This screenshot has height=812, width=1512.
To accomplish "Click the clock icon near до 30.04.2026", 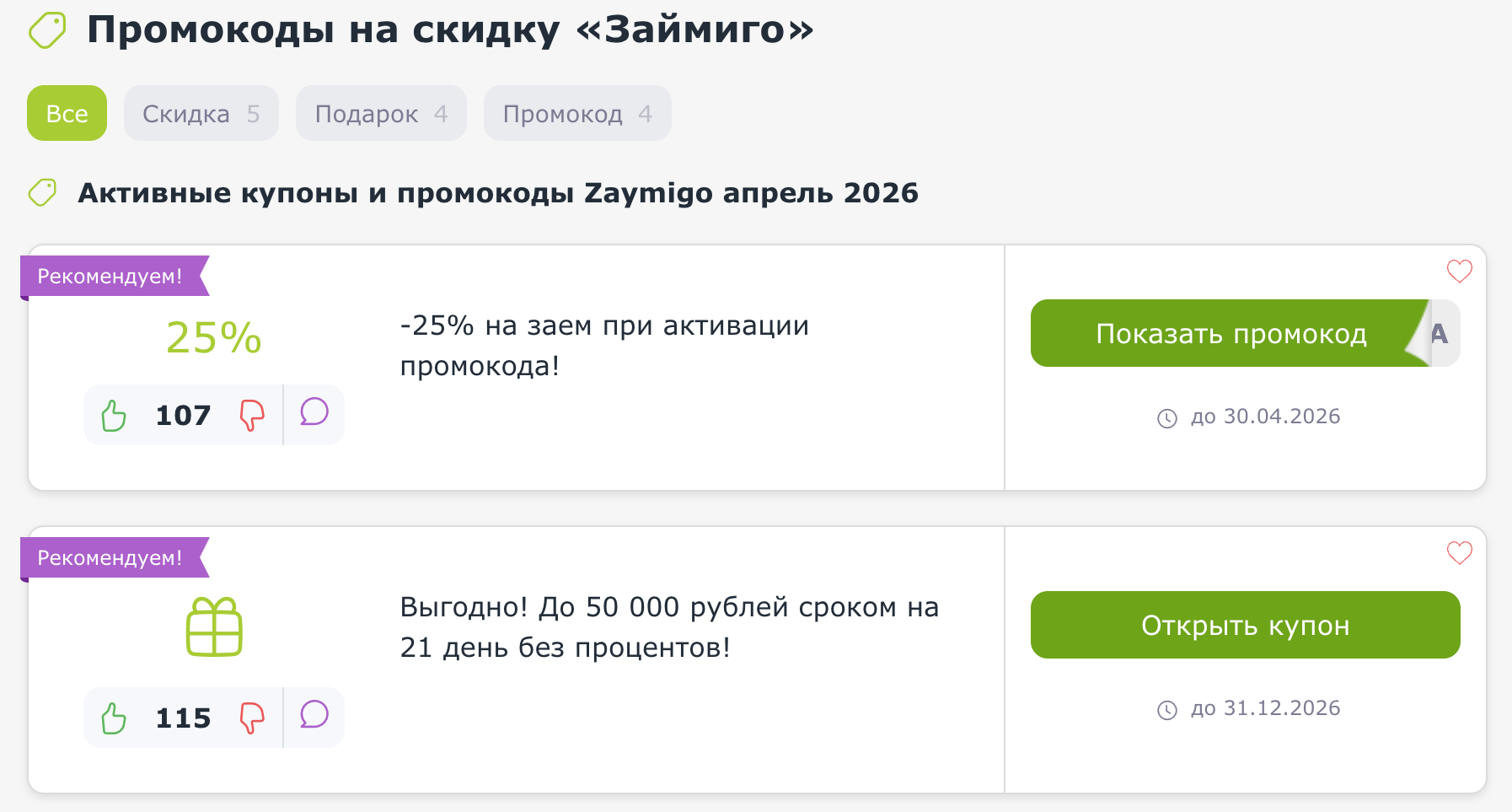I will (1168, 416).
